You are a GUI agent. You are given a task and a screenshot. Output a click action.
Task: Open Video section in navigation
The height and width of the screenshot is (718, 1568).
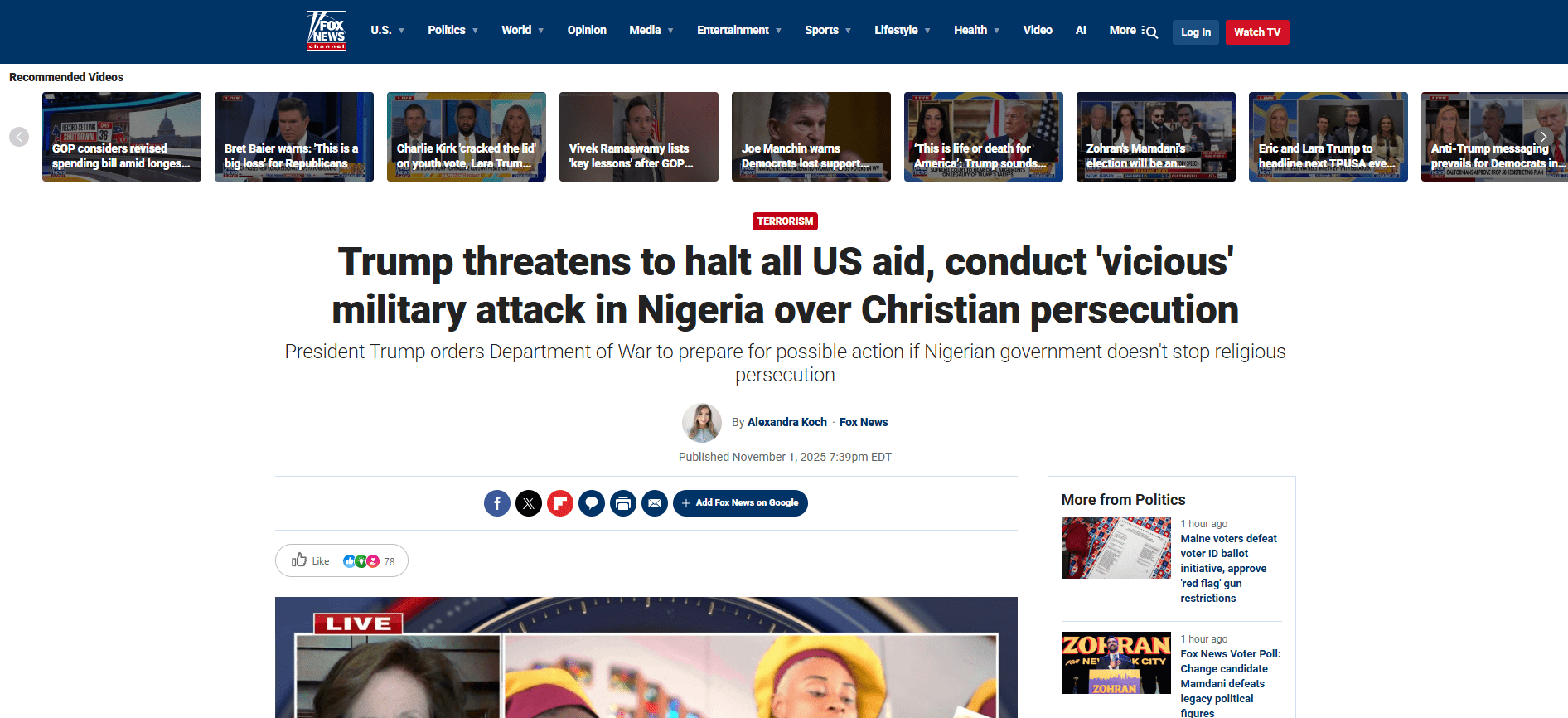(x=1038, y=30)
